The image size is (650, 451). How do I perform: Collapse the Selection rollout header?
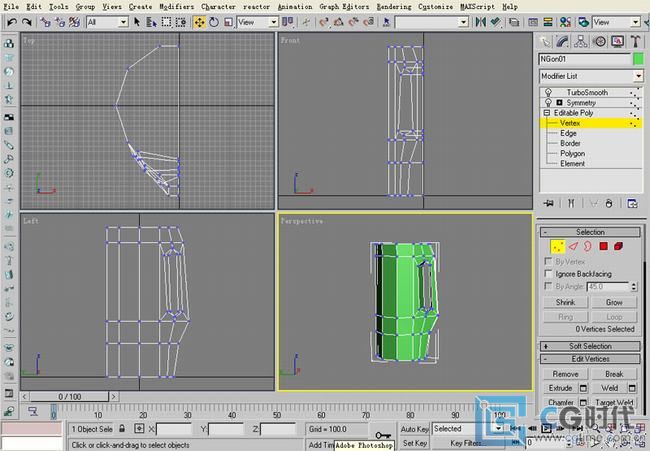pos(590,232)
